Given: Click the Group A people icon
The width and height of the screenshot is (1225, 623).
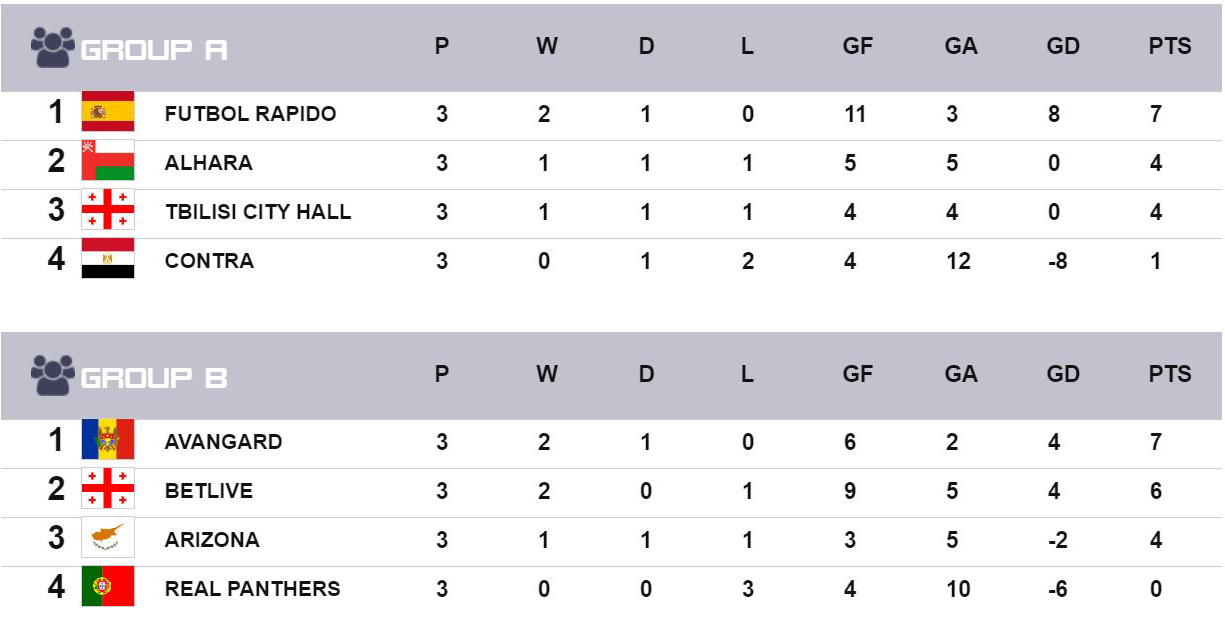Looking at the screenshot, I should [52, 47].
